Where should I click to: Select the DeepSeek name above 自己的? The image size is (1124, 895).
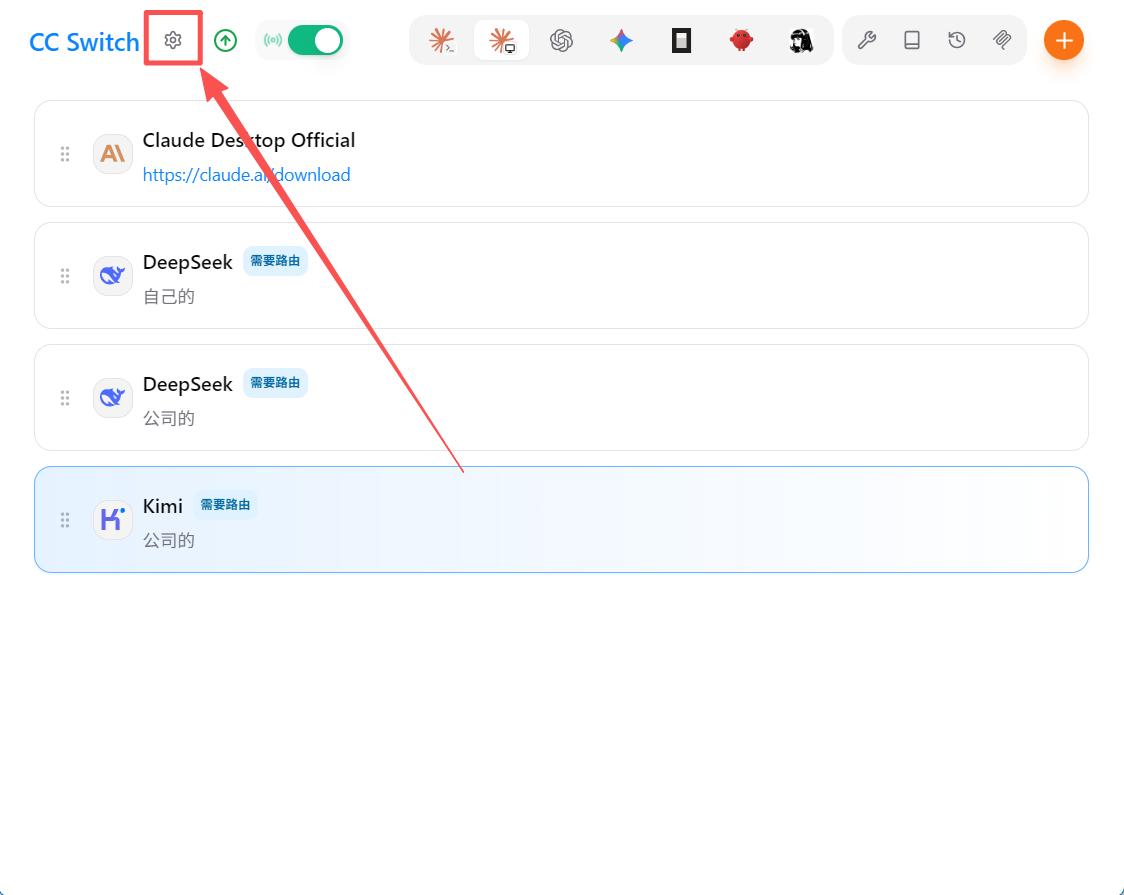click(x=187, y=262)
